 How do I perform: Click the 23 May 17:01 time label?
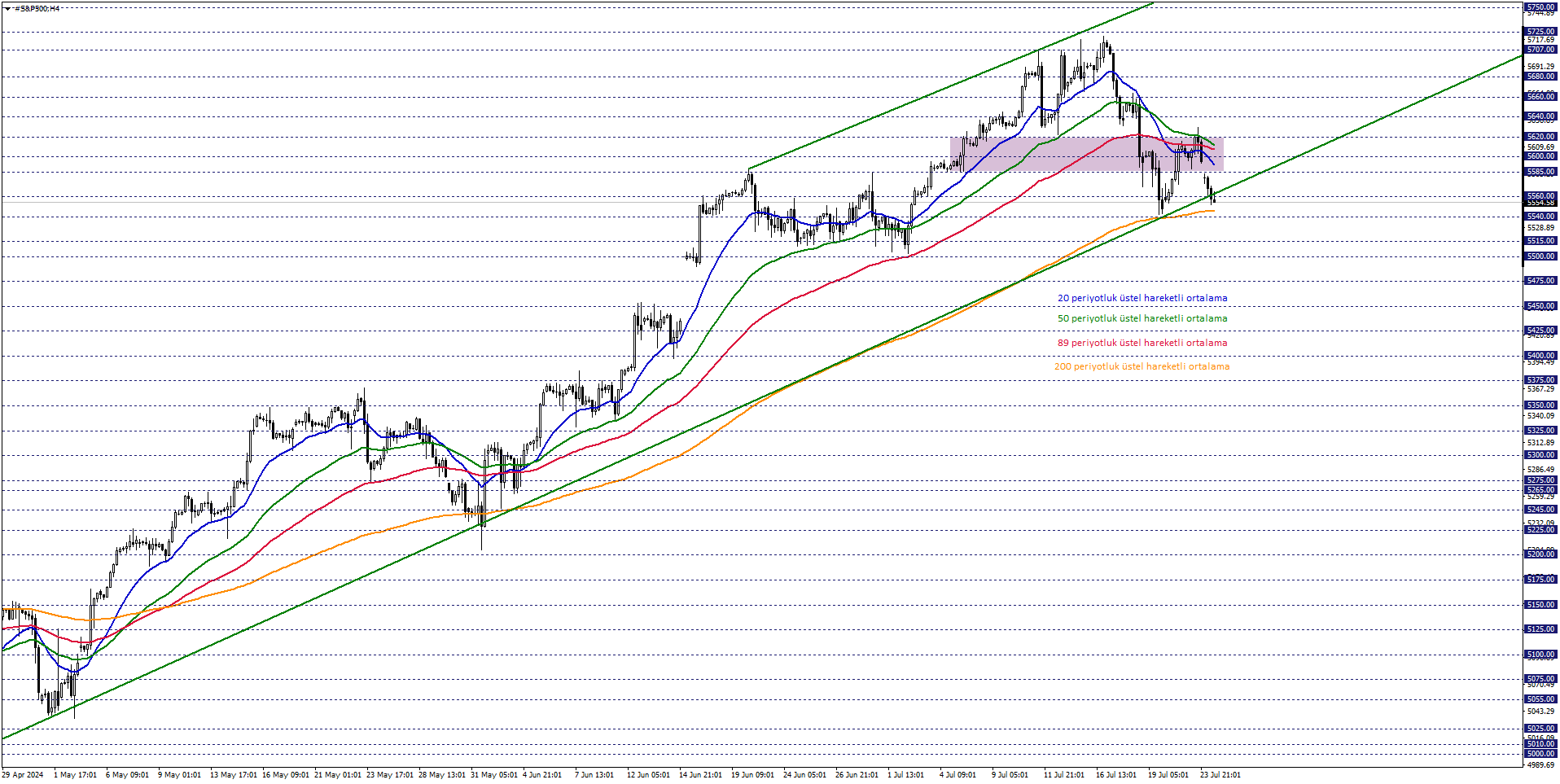coord(390,775)
